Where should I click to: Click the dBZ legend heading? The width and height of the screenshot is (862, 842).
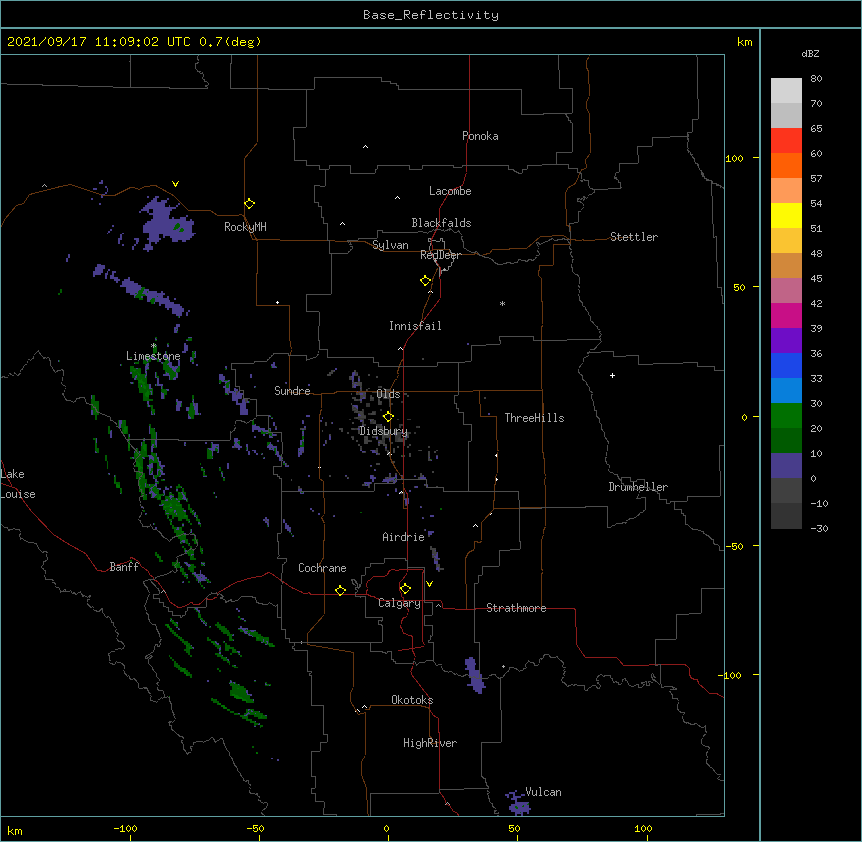pyautogui.click(x=810, y=54)
